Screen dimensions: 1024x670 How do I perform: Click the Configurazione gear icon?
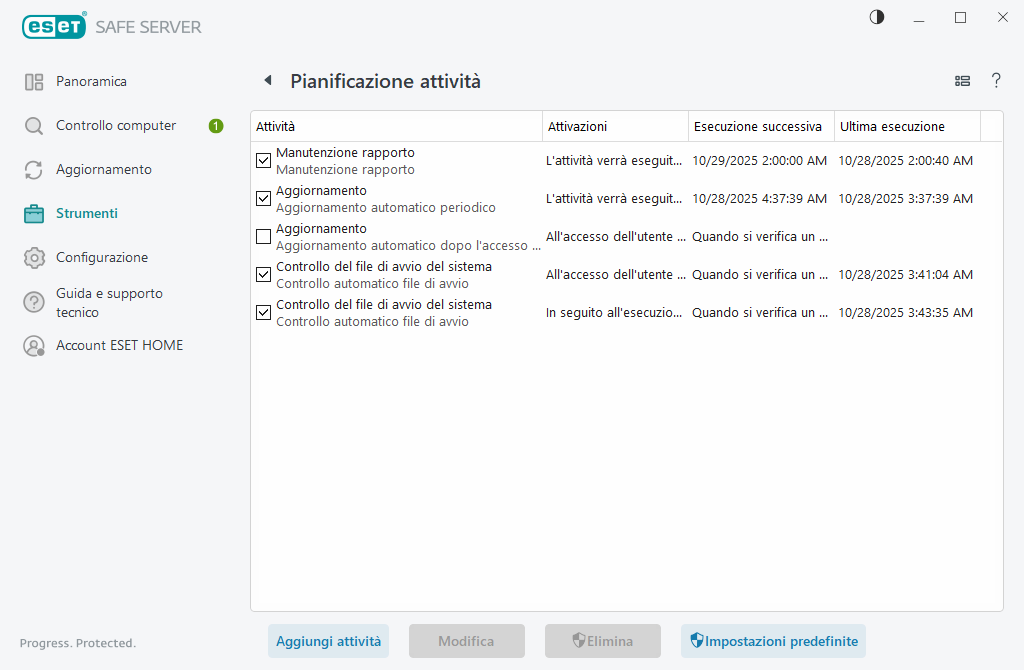(34, 258)
